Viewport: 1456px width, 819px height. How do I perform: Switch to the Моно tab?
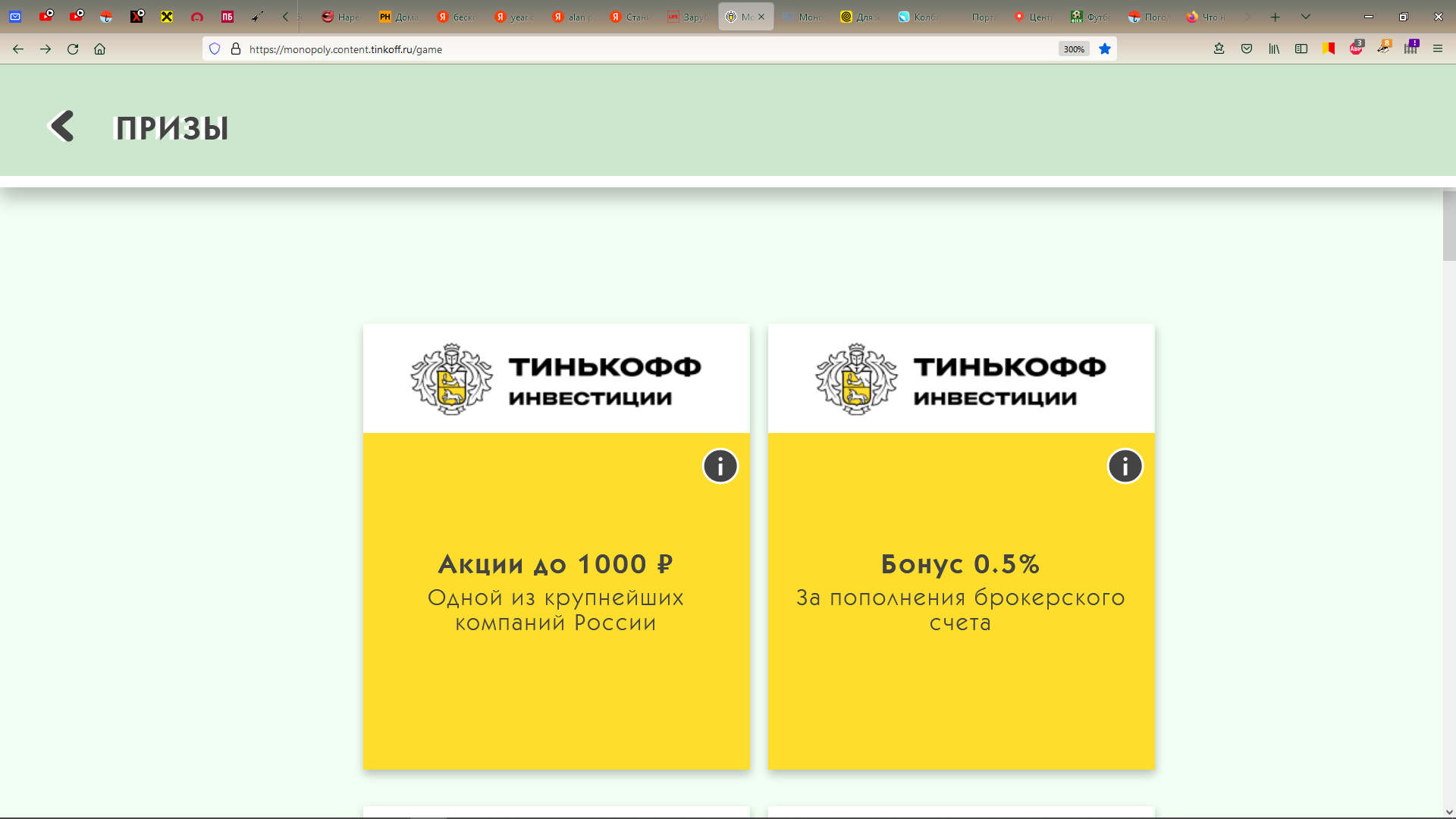pos(803,17)
